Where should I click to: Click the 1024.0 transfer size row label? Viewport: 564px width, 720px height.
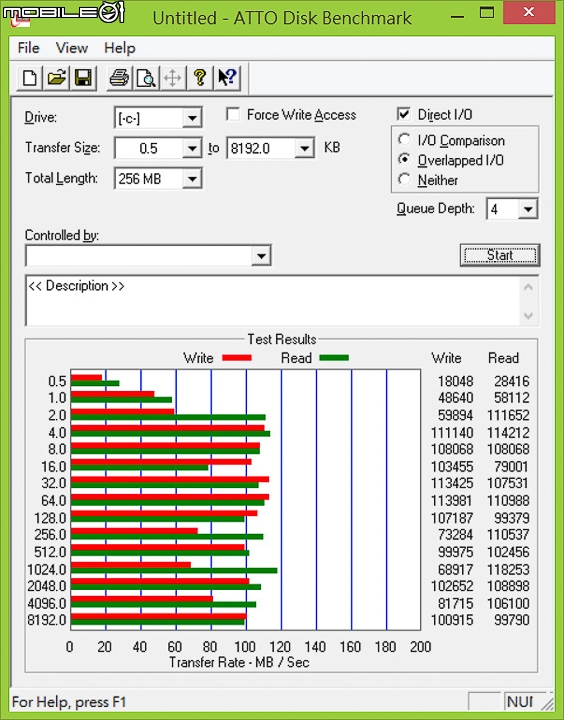(47, 569)
